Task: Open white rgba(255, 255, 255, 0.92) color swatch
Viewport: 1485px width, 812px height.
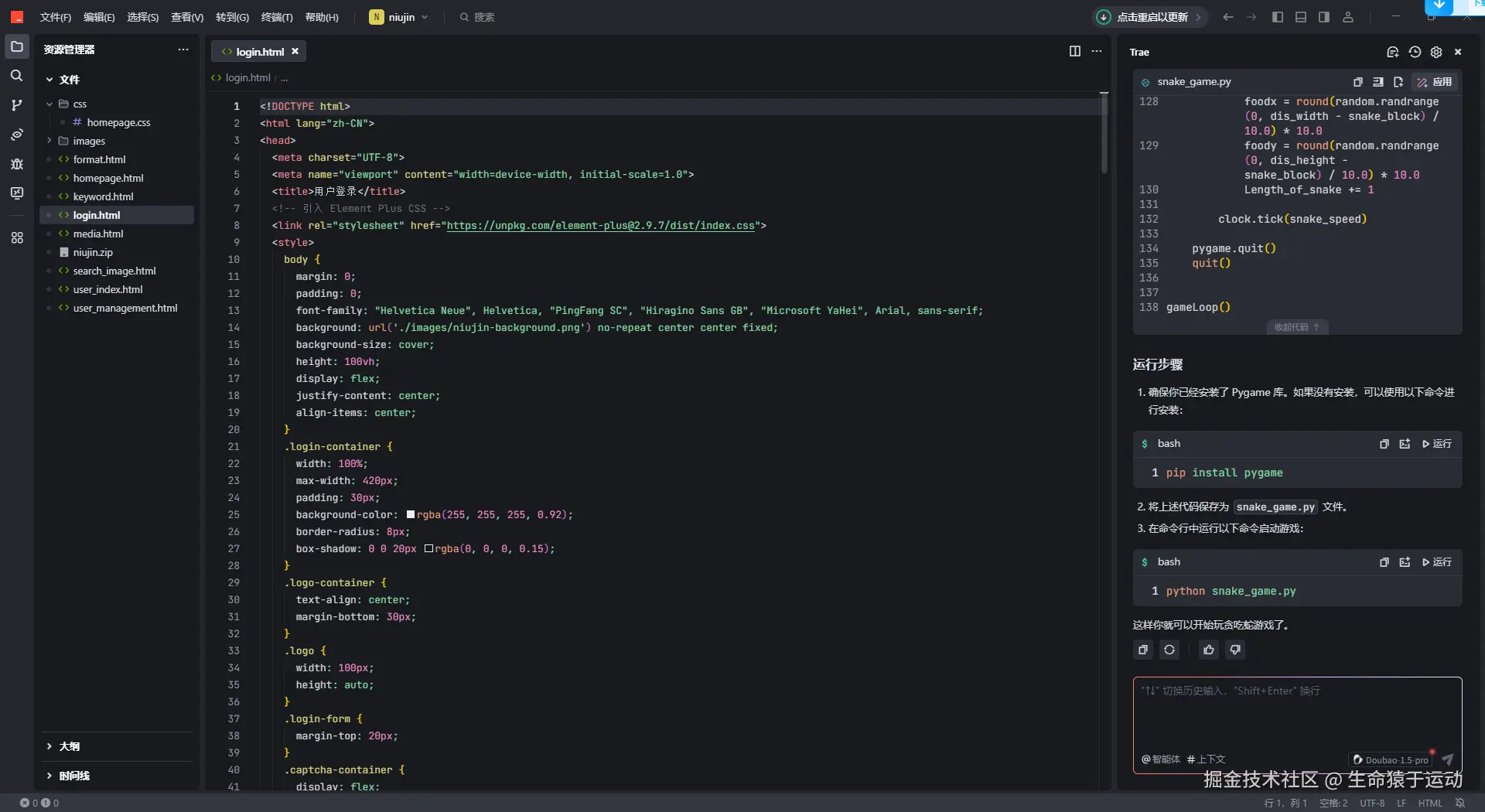Action: click(411, 514)
